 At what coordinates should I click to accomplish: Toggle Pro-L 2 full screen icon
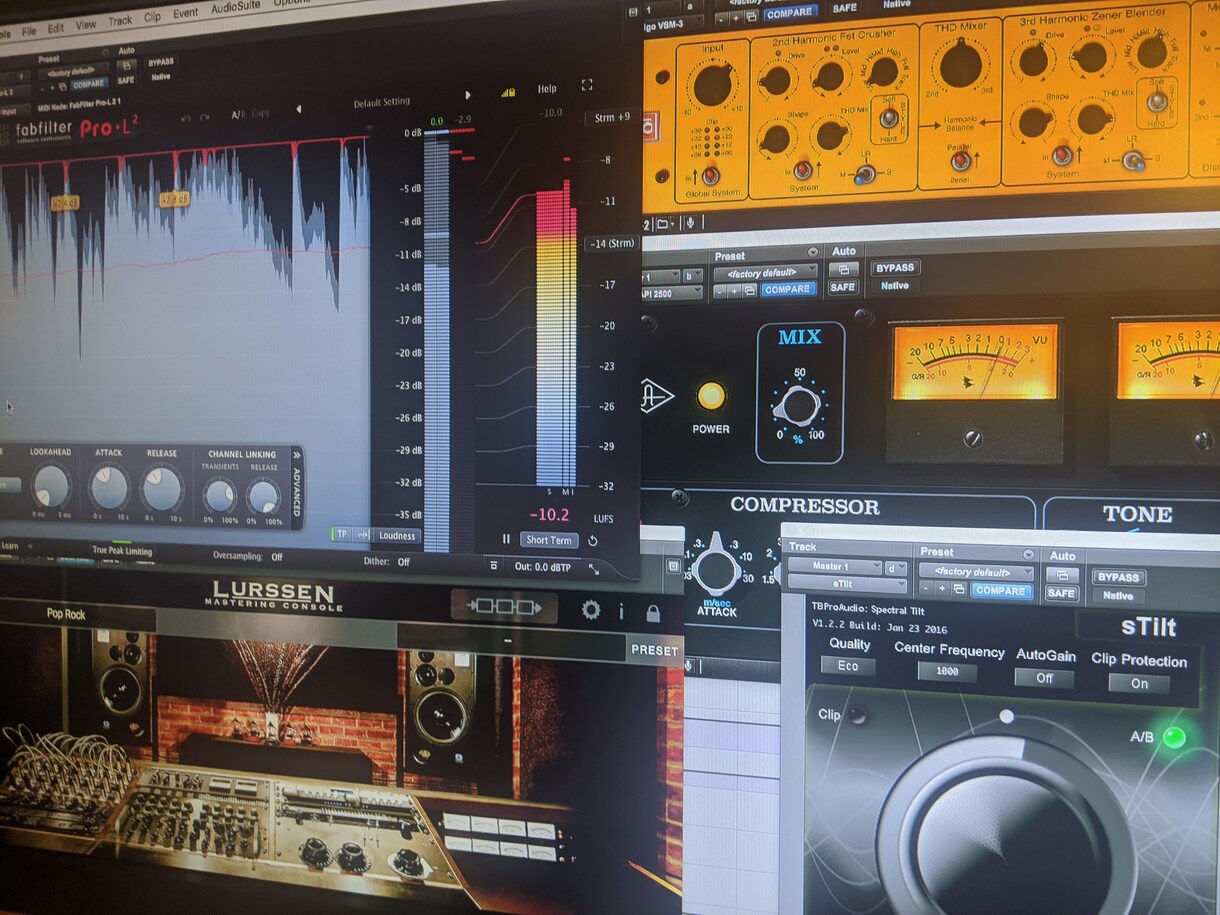[x=587, y=85]
